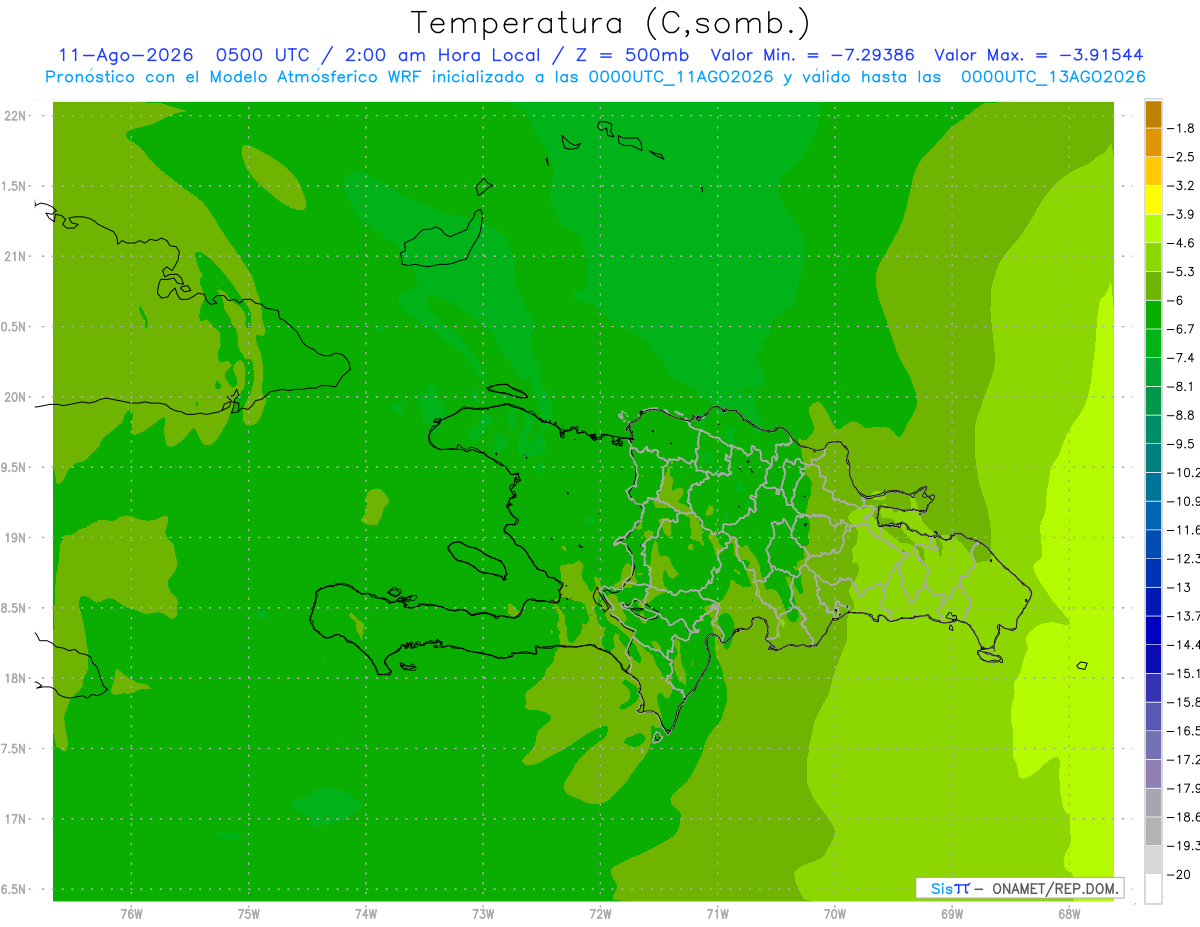Click the title 'Temperatura (C,somb.)'
The width and height of the screenshot is (1200, 927).
[611, 23]
